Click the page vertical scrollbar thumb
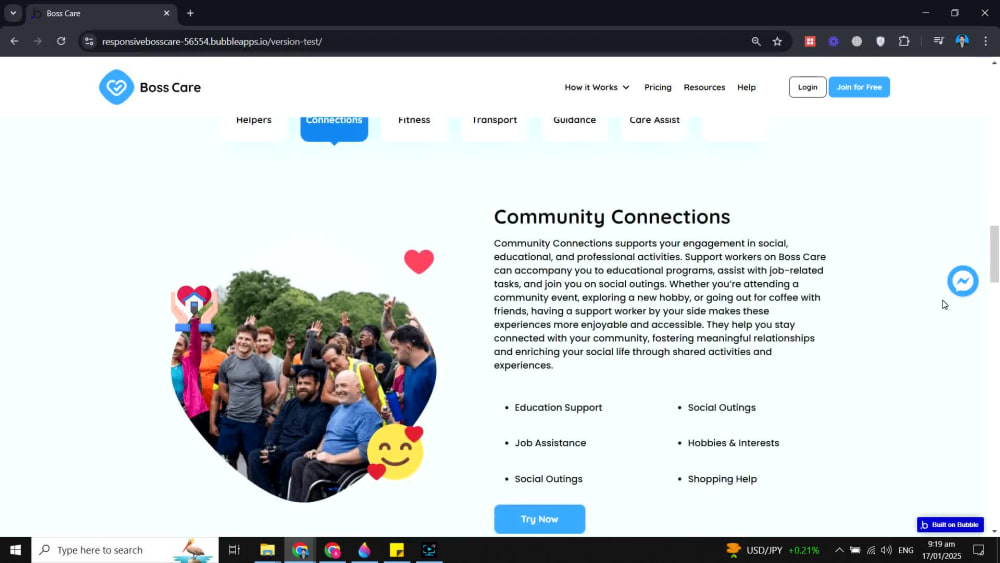The image size is (1000, 563). [x=994, y=253]
